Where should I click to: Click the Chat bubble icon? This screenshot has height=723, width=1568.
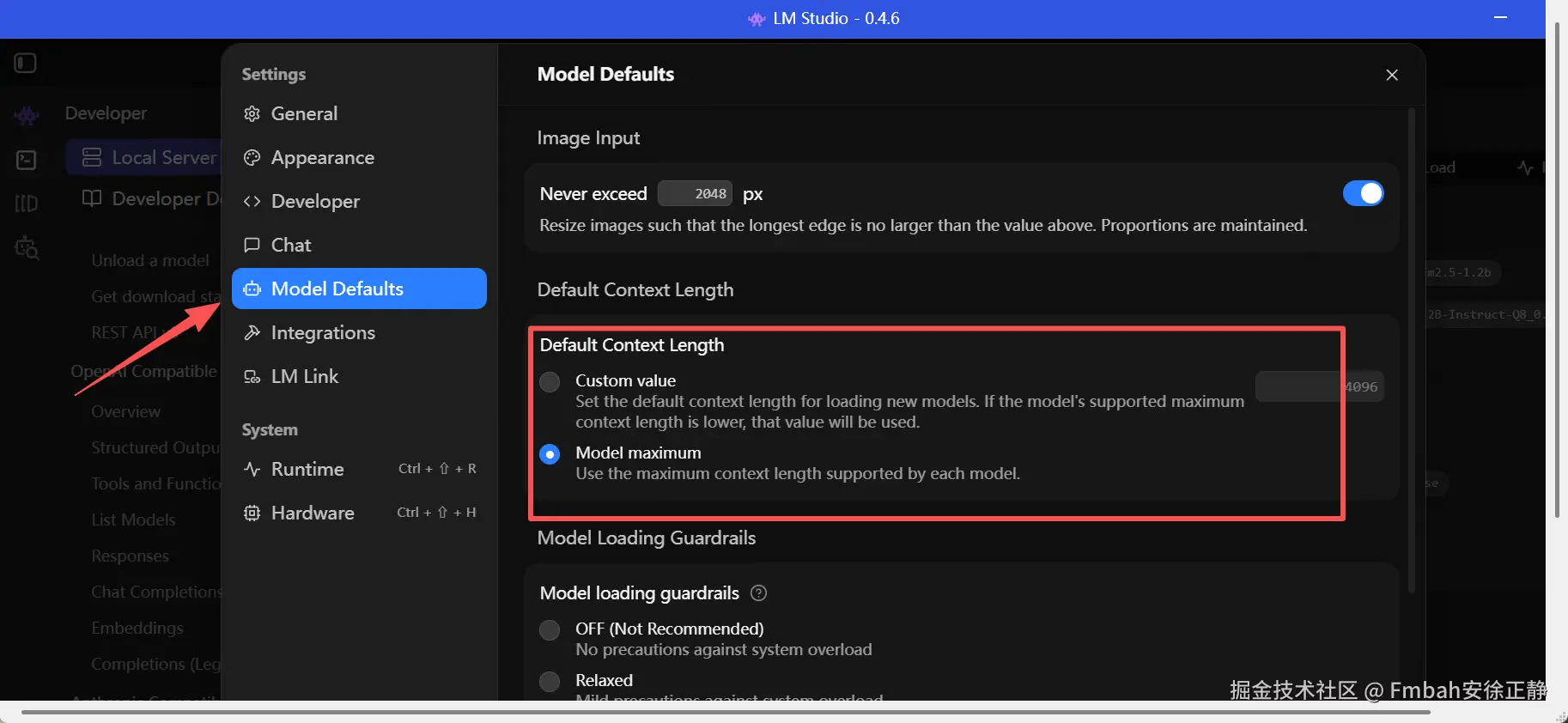pyautogui.click(x=252, y=245)
